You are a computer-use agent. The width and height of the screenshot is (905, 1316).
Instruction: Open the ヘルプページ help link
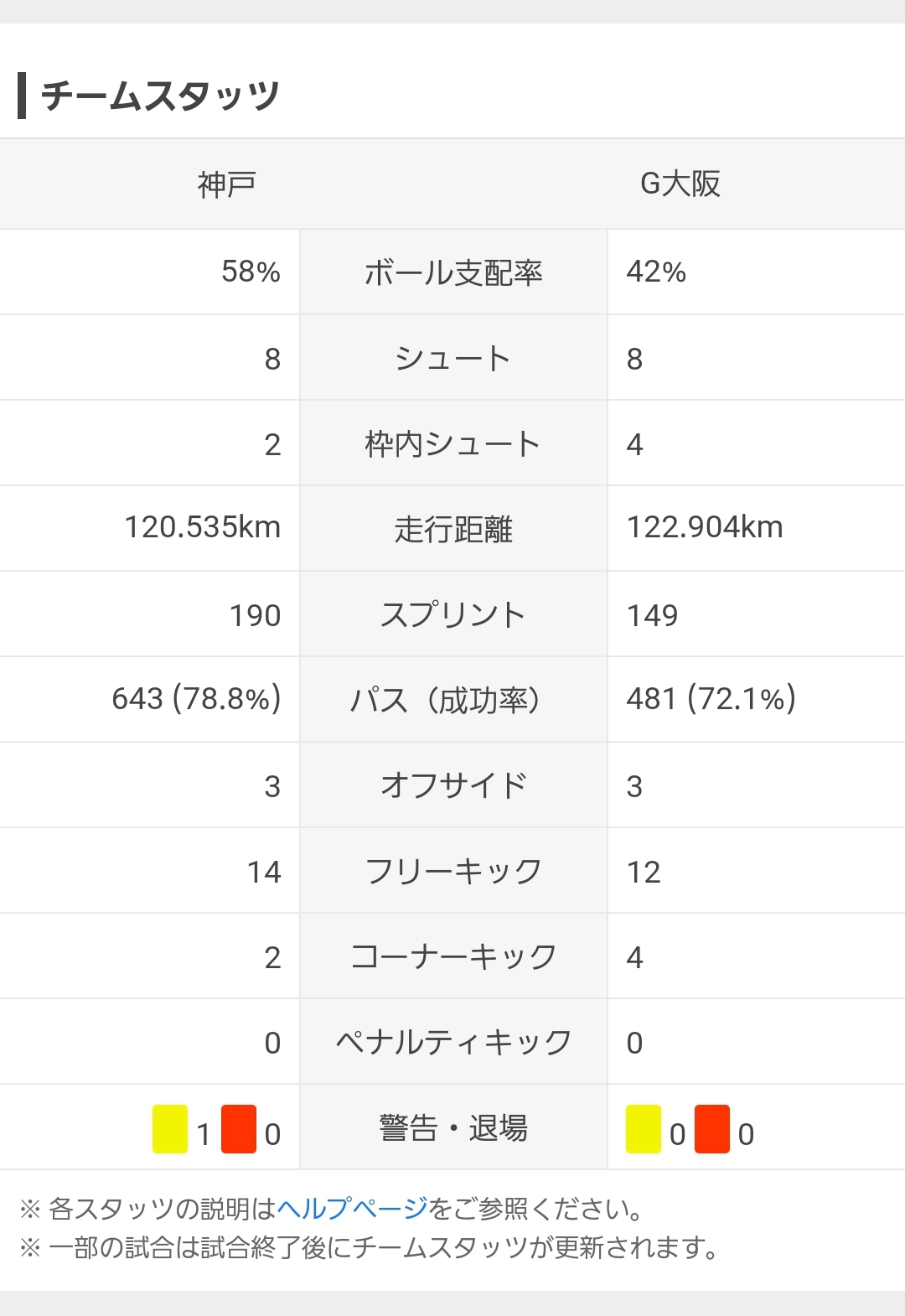click(x=352, y=1209)
